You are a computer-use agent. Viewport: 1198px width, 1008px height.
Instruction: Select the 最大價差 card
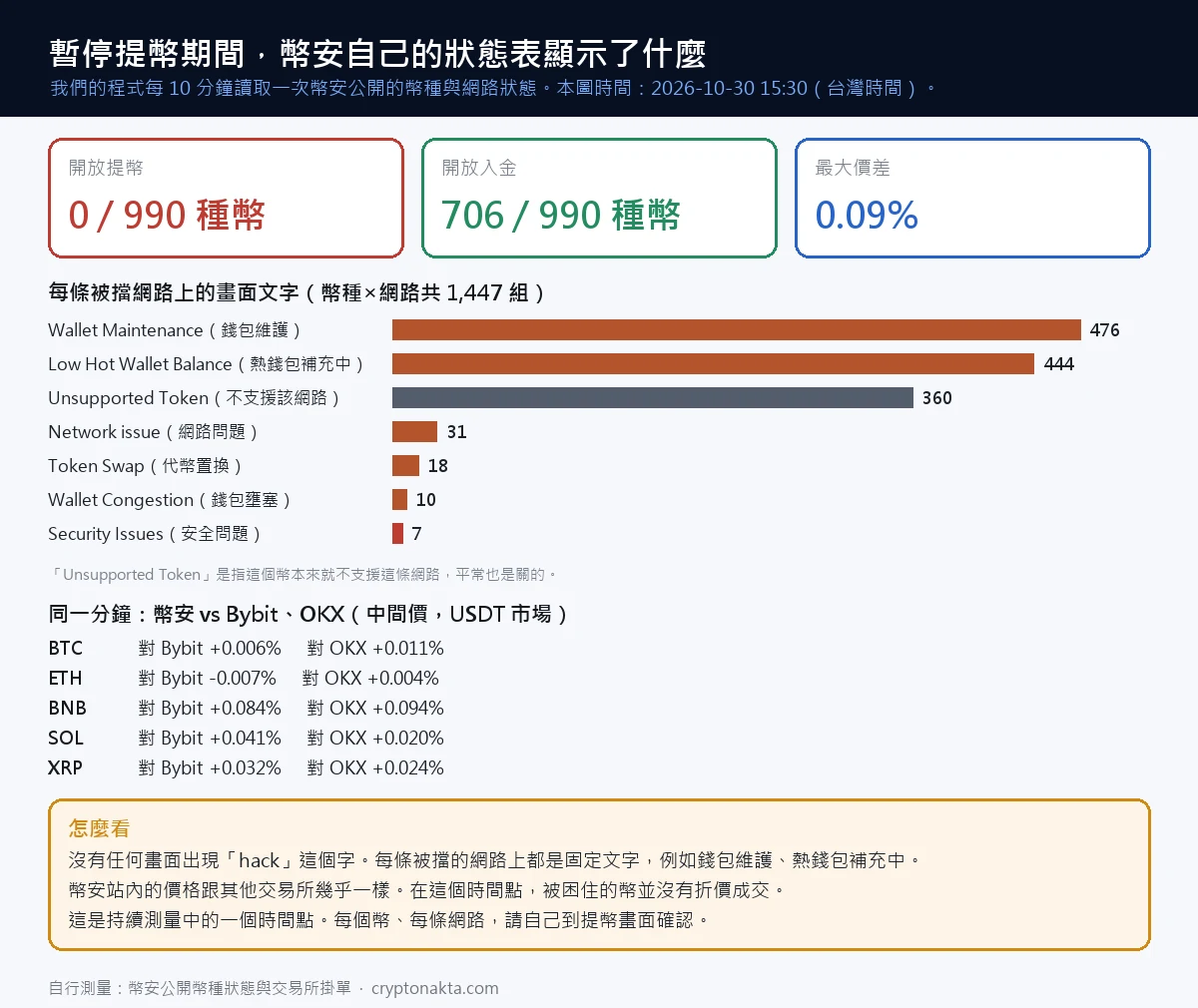click(972, 198)
